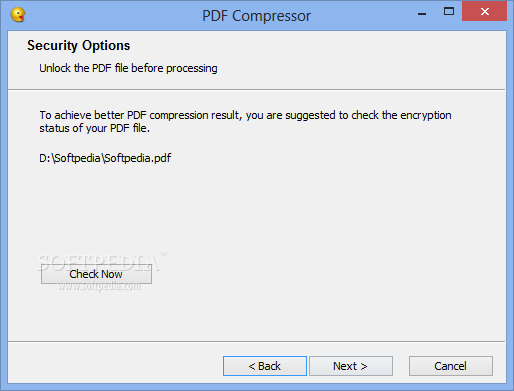Click Check Now to verify encryption status
Viewport: 514px width, 391px height.
coord(96,274)
